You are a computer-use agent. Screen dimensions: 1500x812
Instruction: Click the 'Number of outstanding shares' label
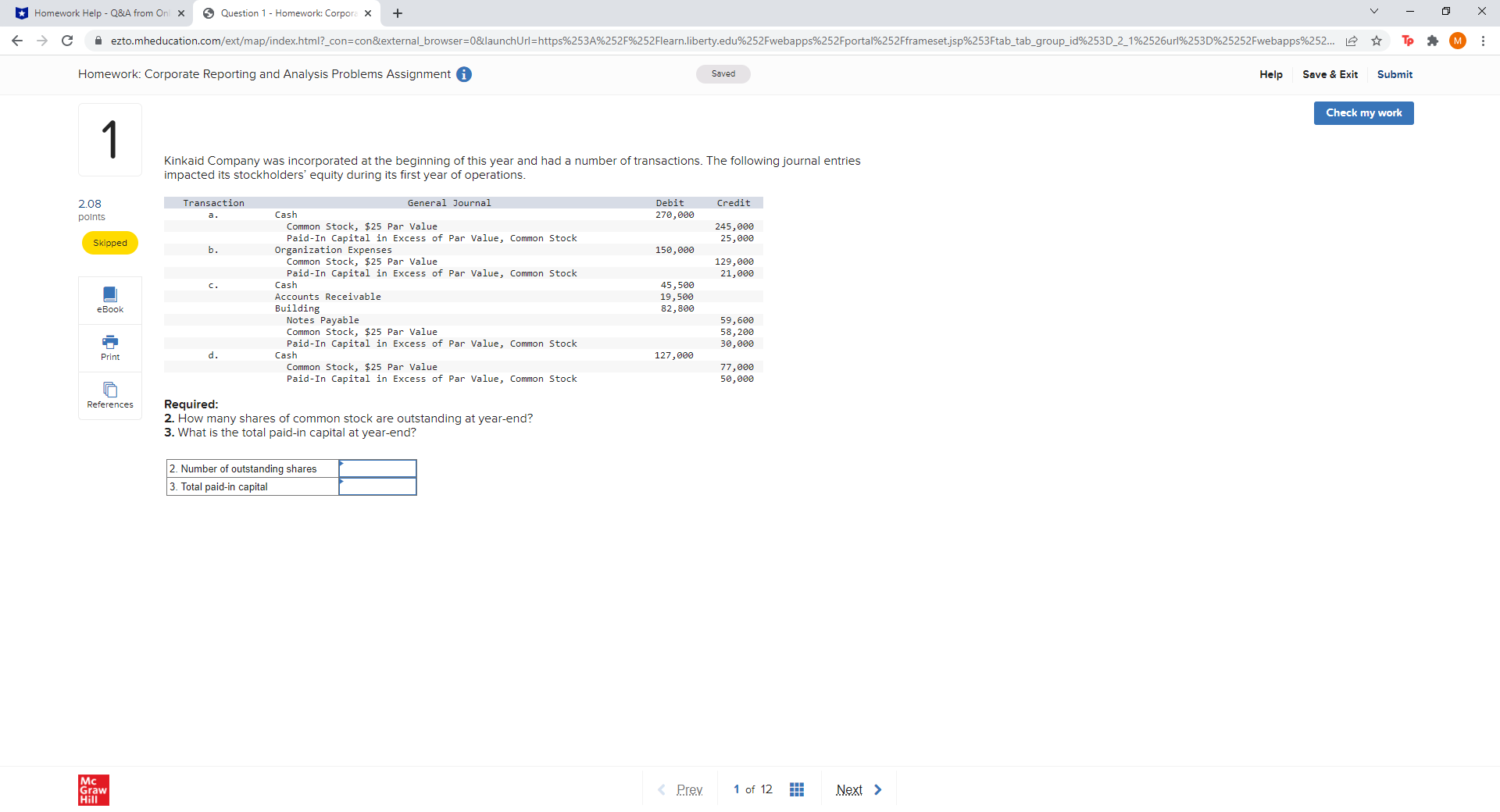coord(248,468)
